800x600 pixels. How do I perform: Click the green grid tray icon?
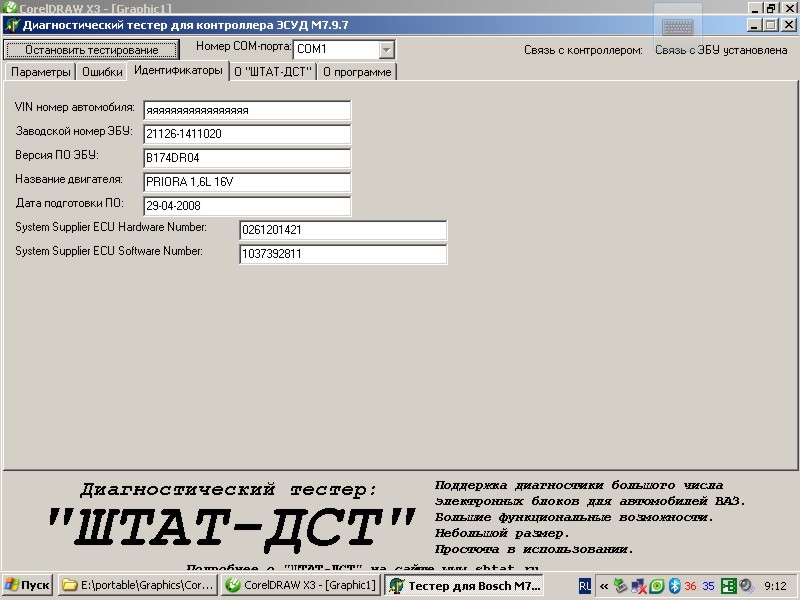(728, 586)
